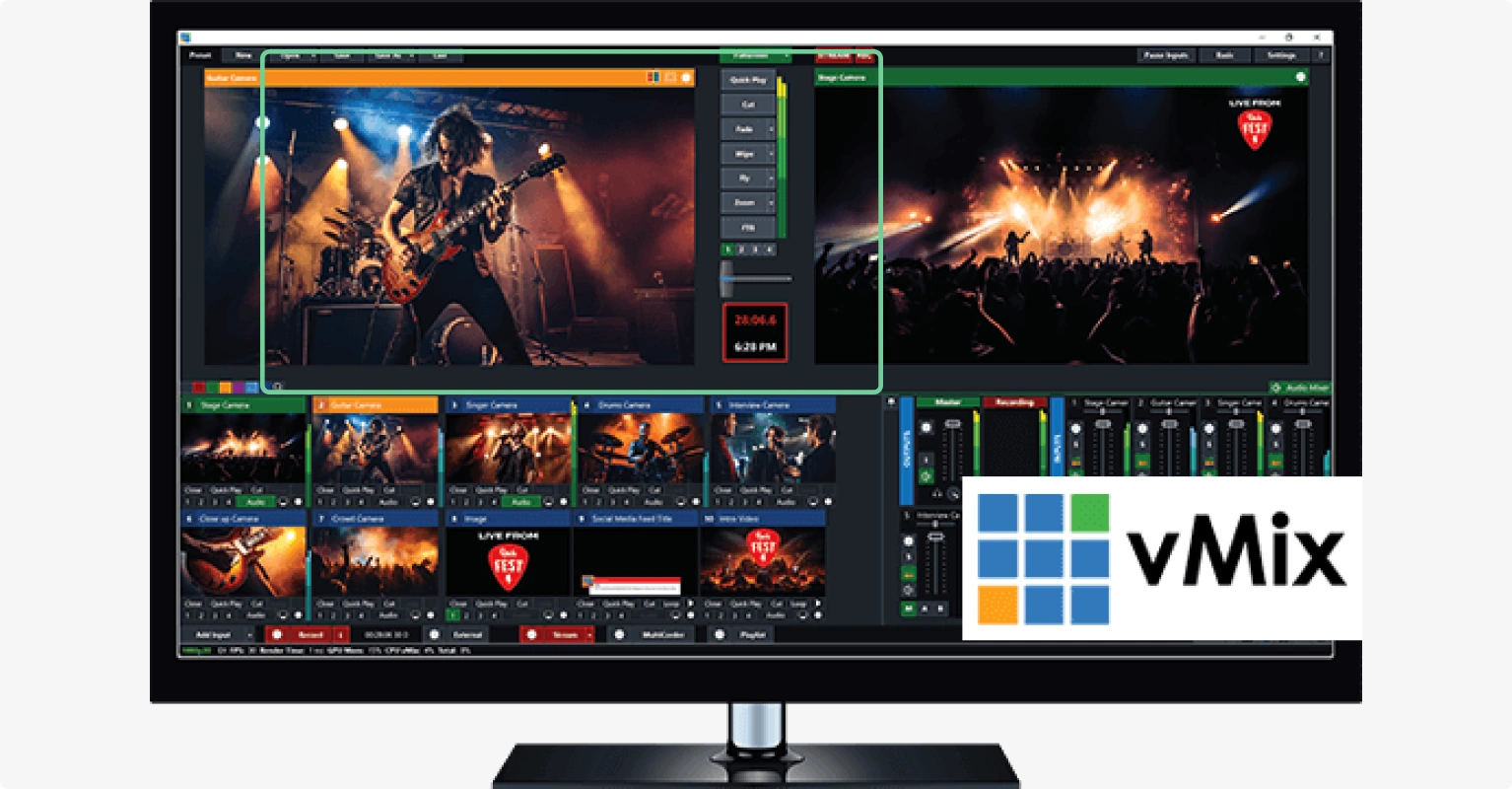Toggle Audio on Guitar Camera input

click(387, 502)
